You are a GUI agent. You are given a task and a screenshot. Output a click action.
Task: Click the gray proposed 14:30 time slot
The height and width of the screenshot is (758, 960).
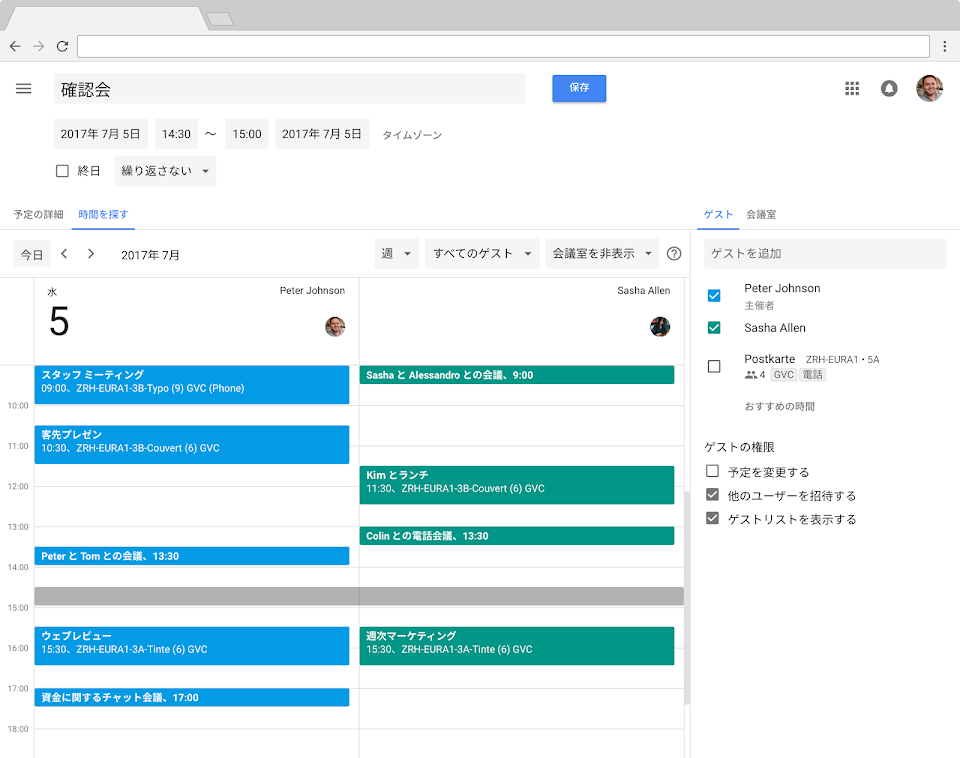point(359,596)
